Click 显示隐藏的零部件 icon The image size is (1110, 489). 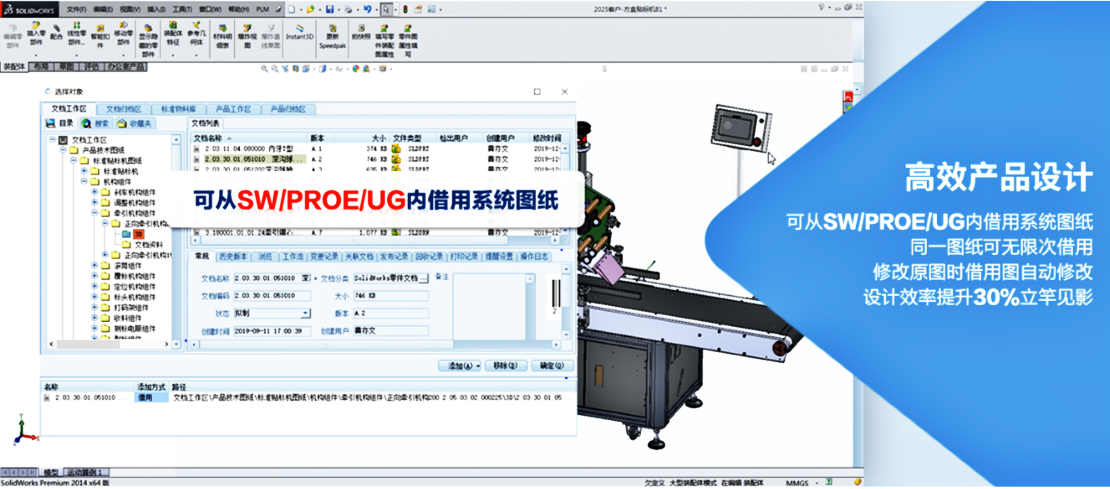(149, 38)
